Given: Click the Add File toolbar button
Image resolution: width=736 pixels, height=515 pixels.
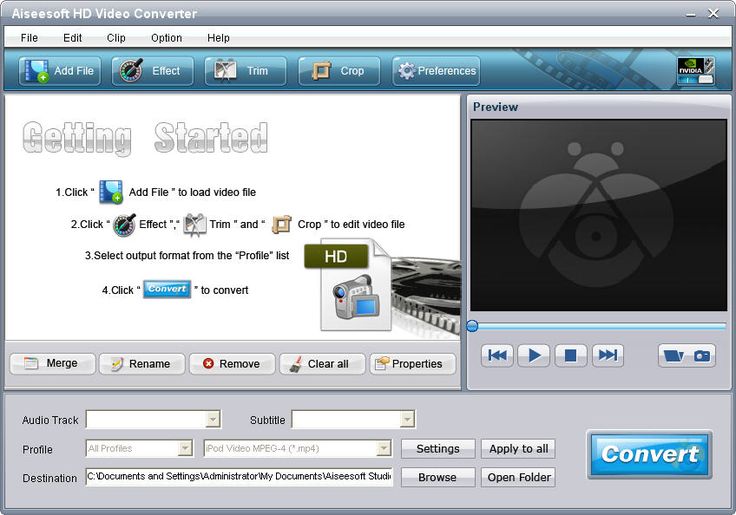Looking at the screenshot, I should 60,71.
